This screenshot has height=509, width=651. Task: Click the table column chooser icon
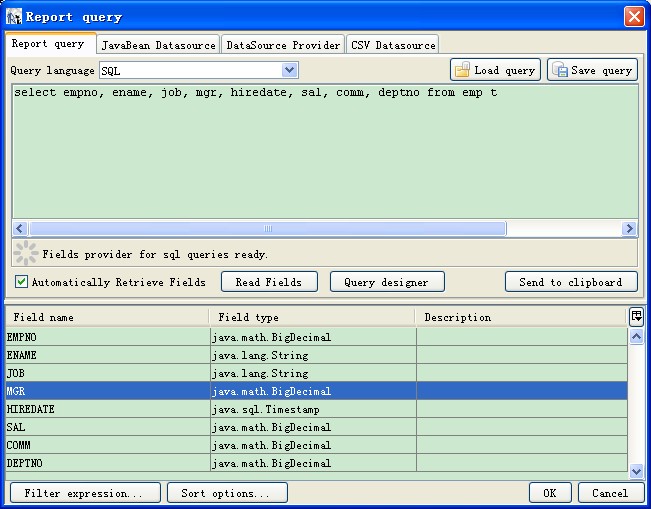pos(636,316)
